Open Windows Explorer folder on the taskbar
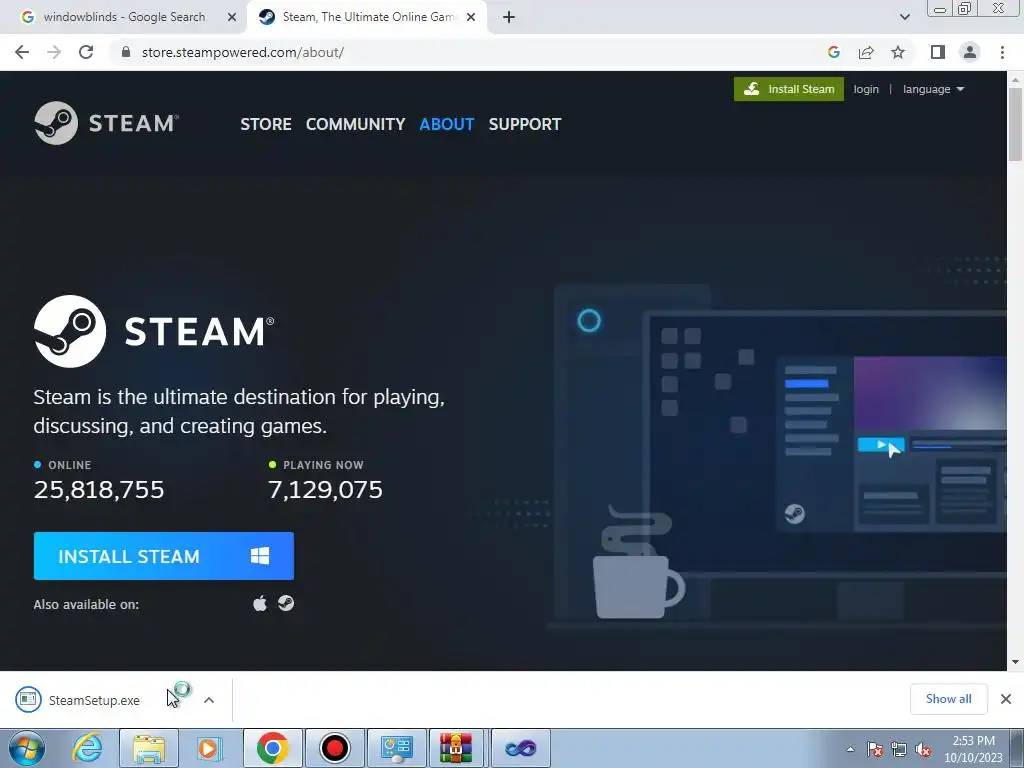1024x768 pixels. [x=149, y=748]
